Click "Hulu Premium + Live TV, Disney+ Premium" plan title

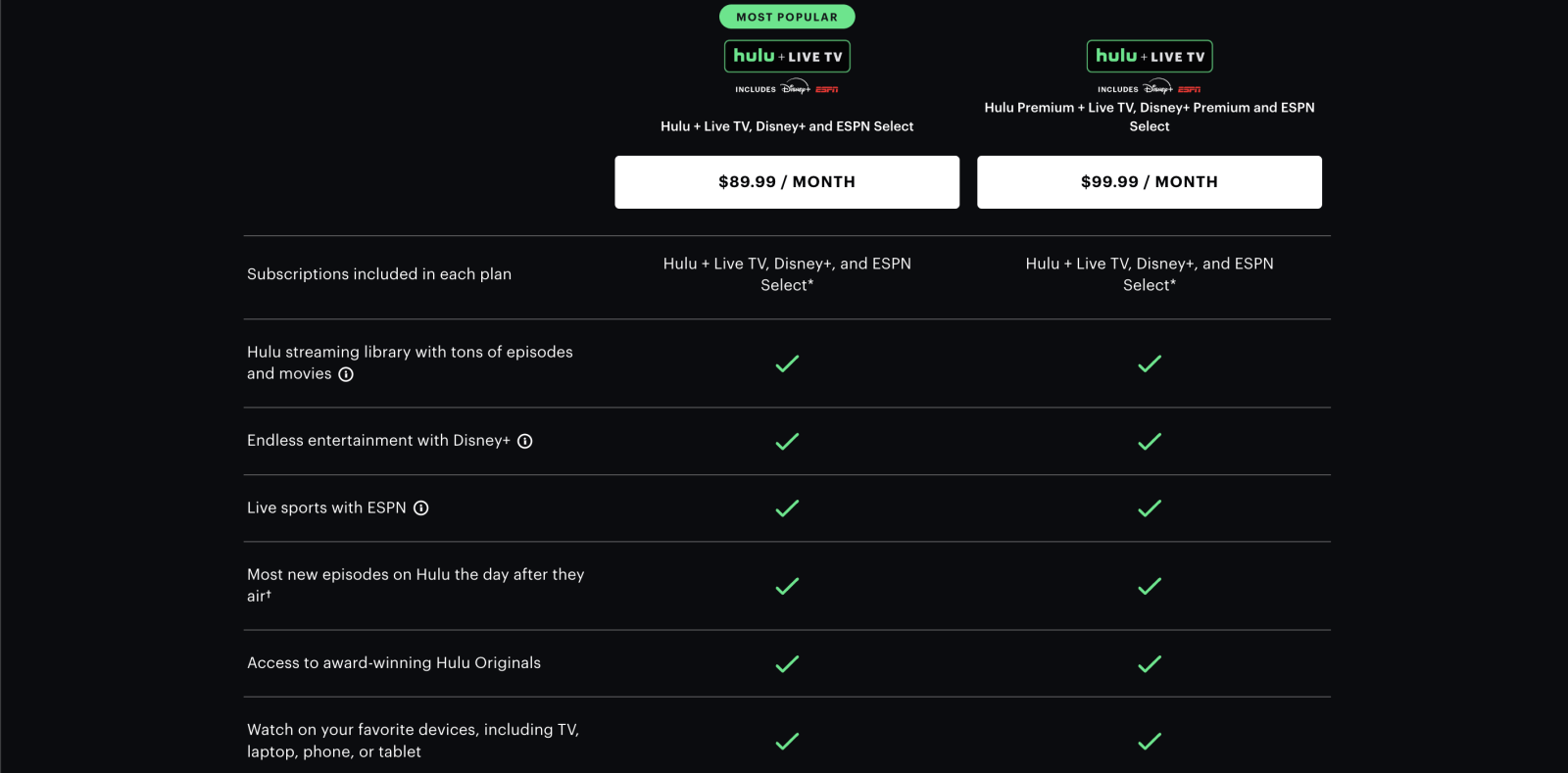click(x=1150, y=117)
